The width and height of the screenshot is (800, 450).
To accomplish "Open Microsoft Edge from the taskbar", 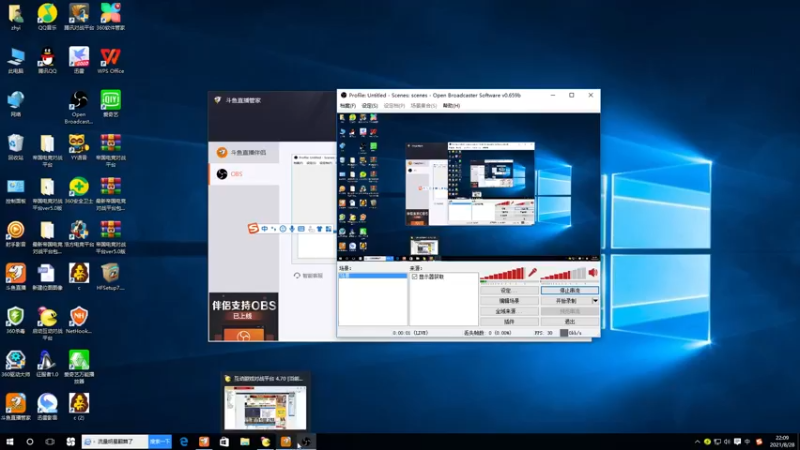I will pyautogui.click(x=184, y=442).
